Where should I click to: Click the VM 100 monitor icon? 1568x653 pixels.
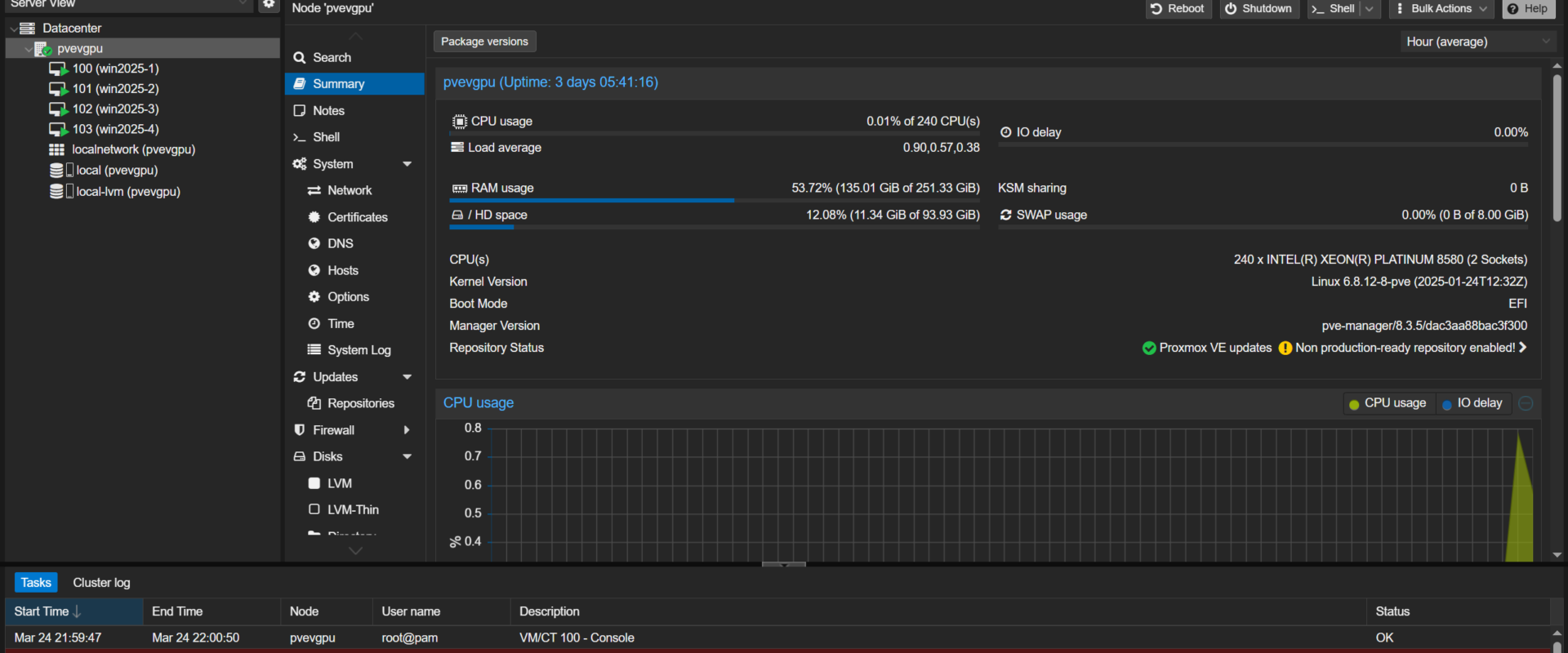point(58,69)
